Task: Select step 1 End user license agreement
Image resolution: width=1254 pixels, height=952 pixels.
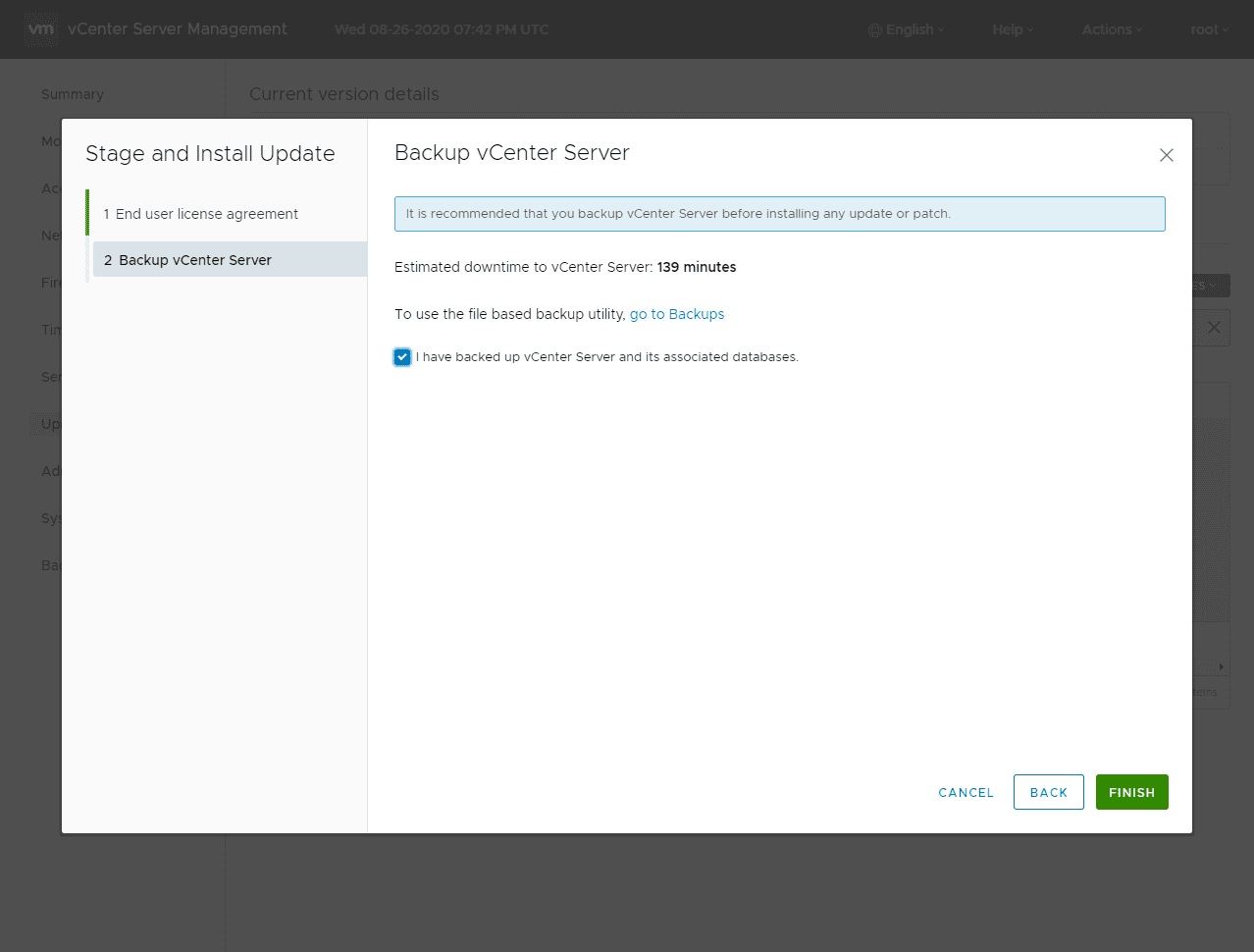Action: click(207, 214)
